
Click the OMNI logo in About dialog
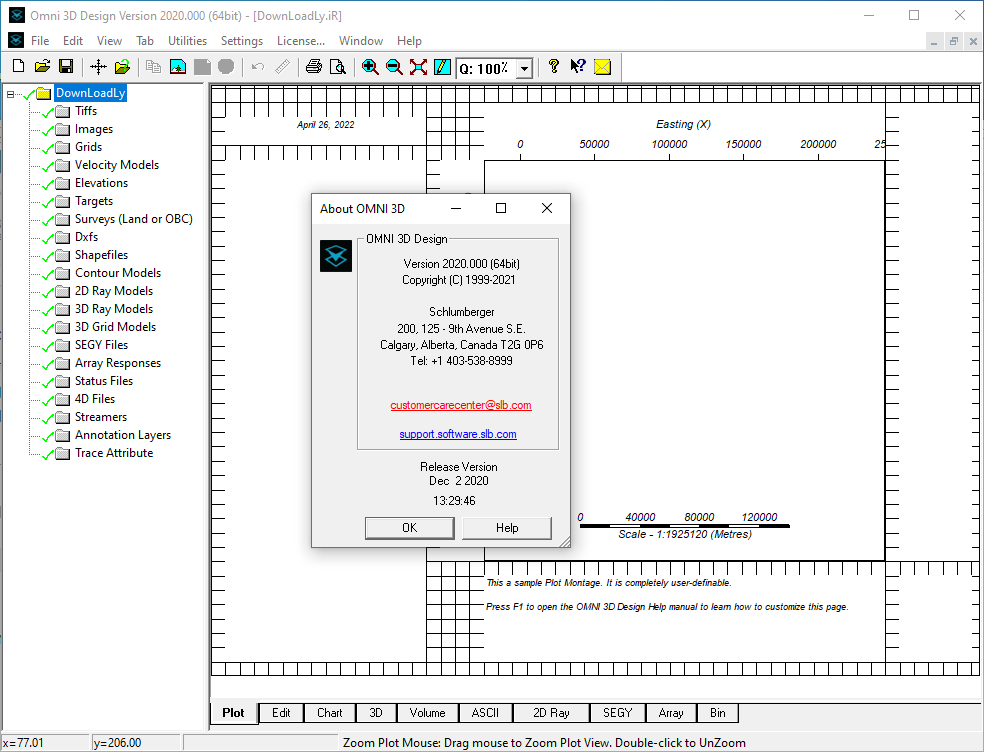[x=336, y=256]
